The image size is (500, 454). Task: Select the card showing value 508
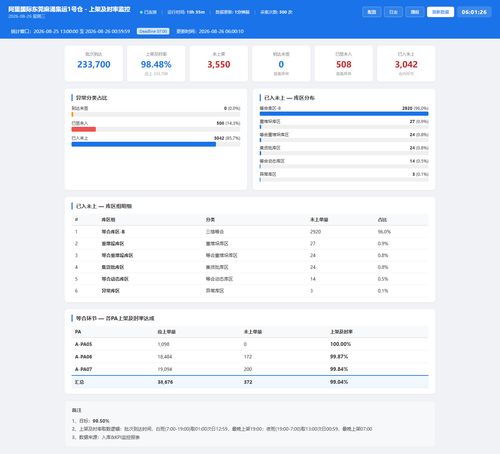tap(344, 64)
